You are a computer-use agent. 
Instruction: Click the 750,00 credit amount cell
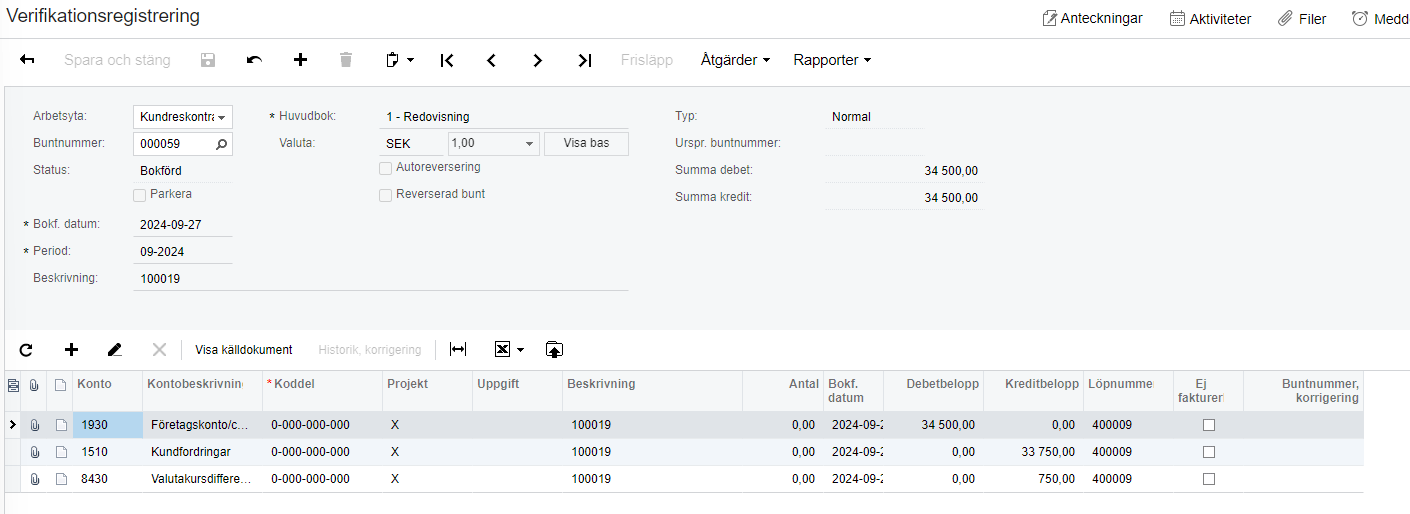point(1033,479)
